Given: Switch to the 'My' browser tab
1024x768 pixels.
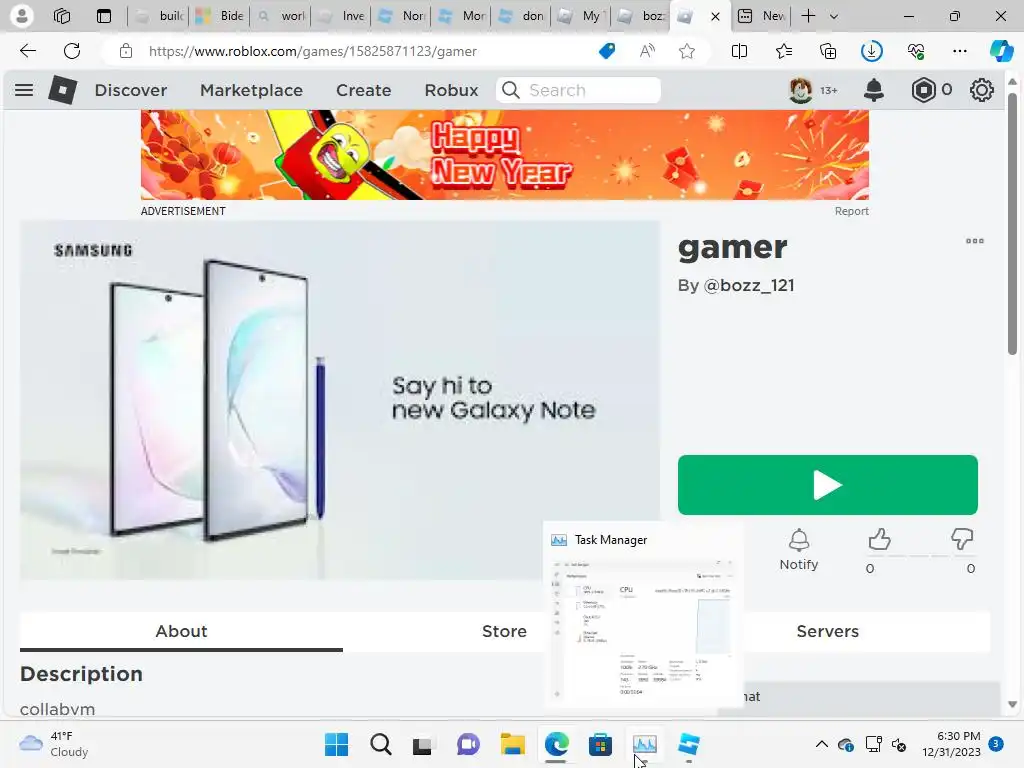Looking at the screenshot, I should (x=581, y=16).
